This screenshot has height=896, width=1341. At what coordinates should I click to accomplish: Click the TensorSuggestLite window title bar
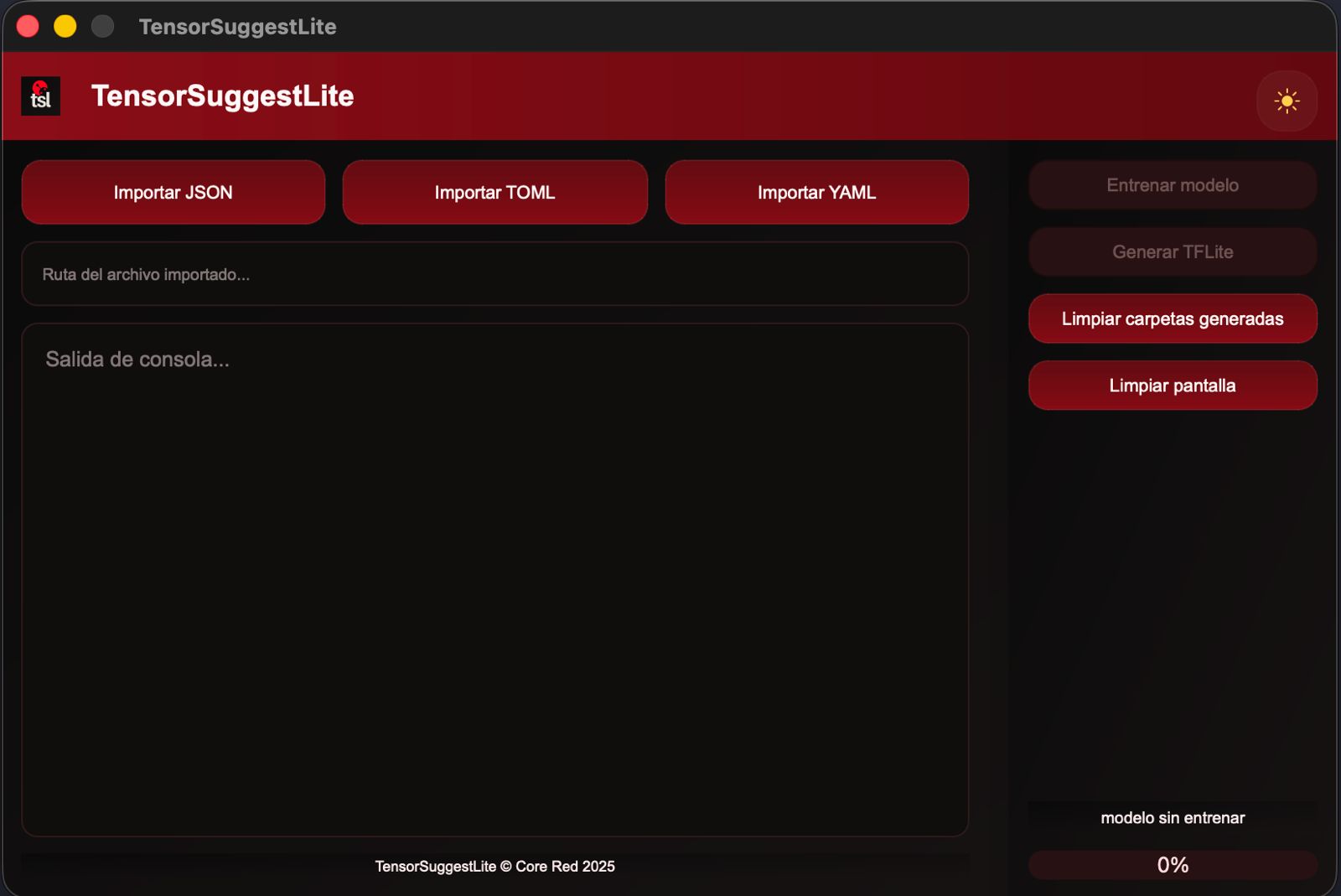[237, 27]
